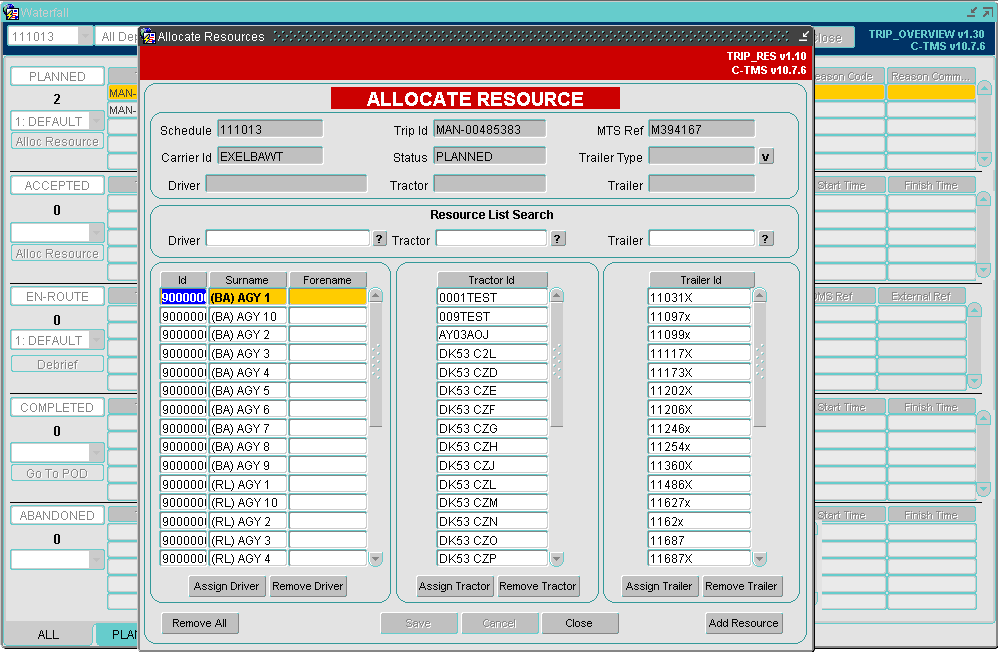This screenshot has width=998, height=652.
Task: Expand the PLANNED 1: DEFAULT dropdown
Action: (97, 120)
